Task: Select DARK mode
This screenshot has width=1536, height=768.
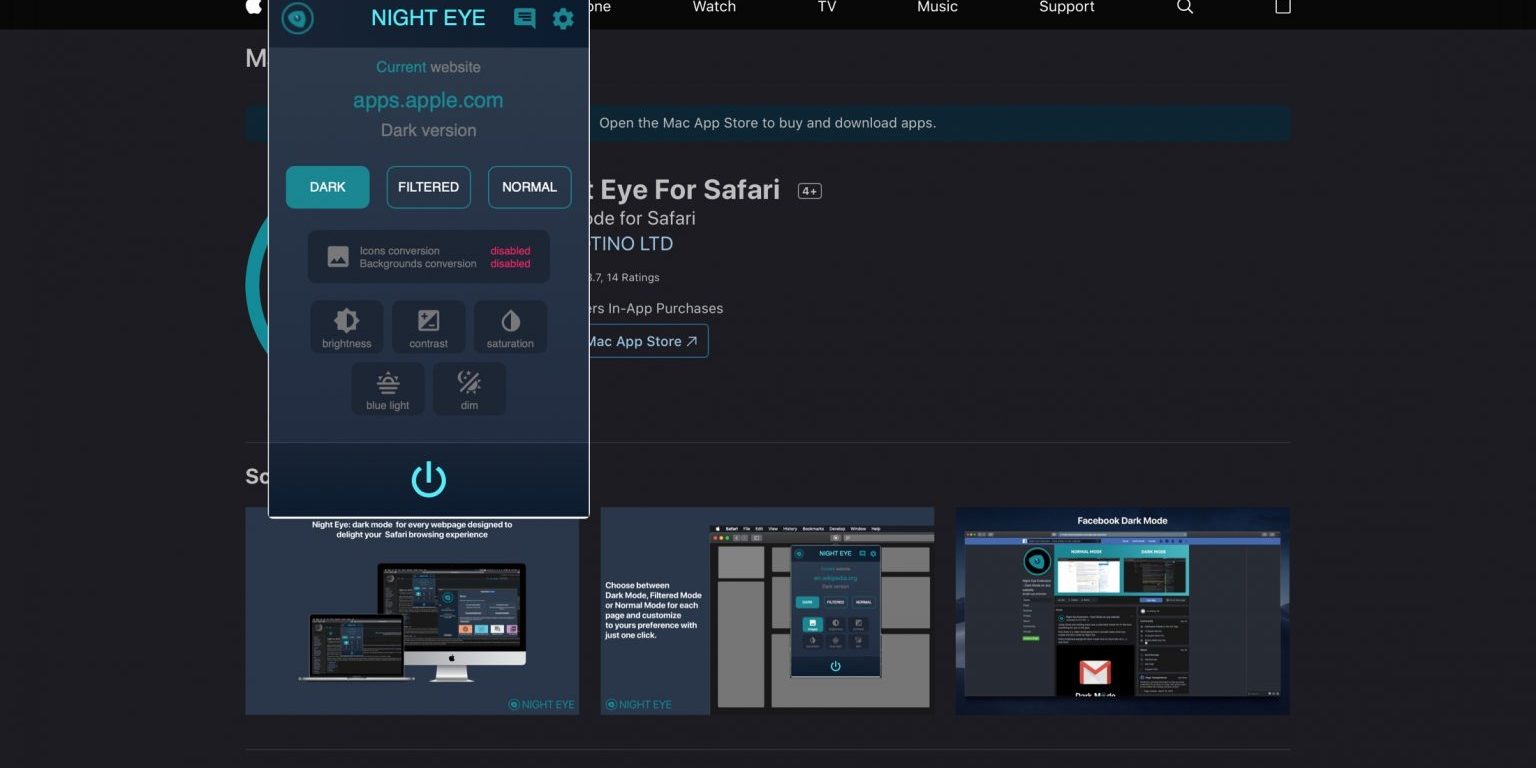Action: click(x=328, y=187)
